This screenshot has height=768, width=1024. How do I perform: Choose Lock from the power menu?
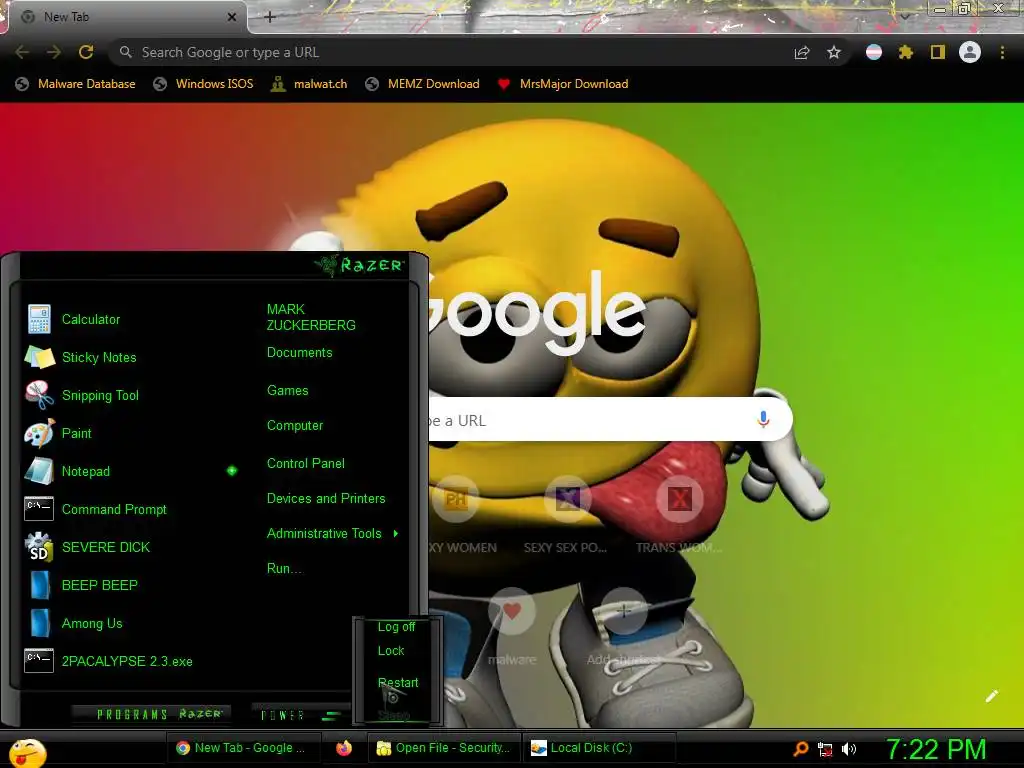tap(391, 650)
